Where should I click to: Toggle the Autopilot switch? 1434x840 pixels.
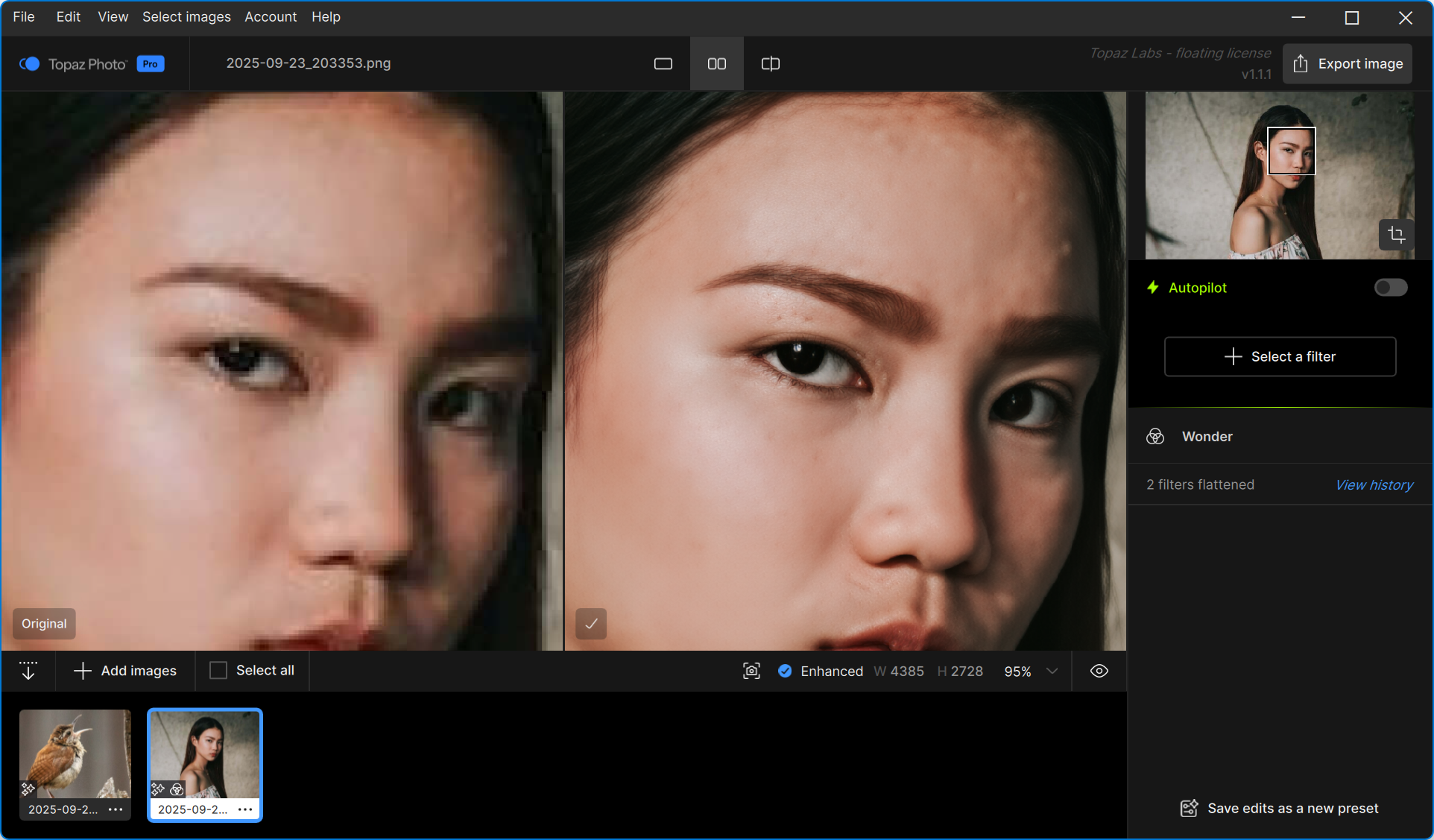(x=1390, y=288)
